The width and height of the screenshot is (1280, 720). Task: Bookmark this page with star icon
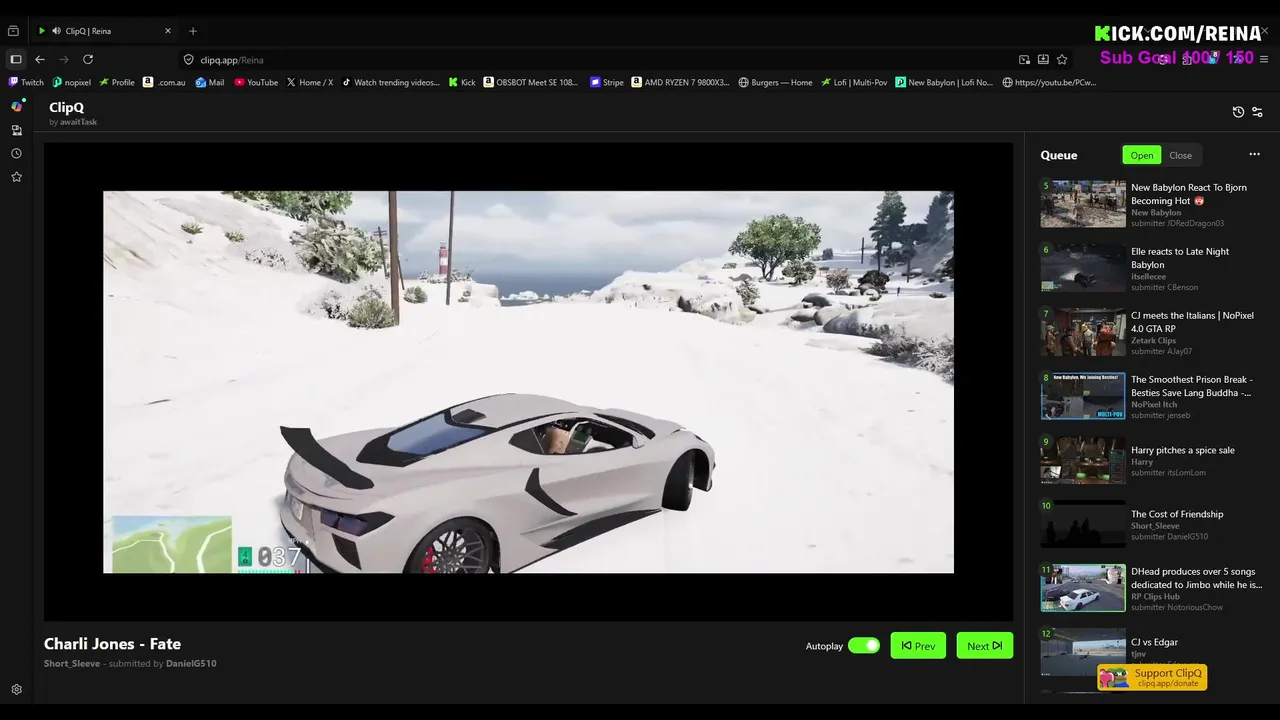(x=1062, y=59)
